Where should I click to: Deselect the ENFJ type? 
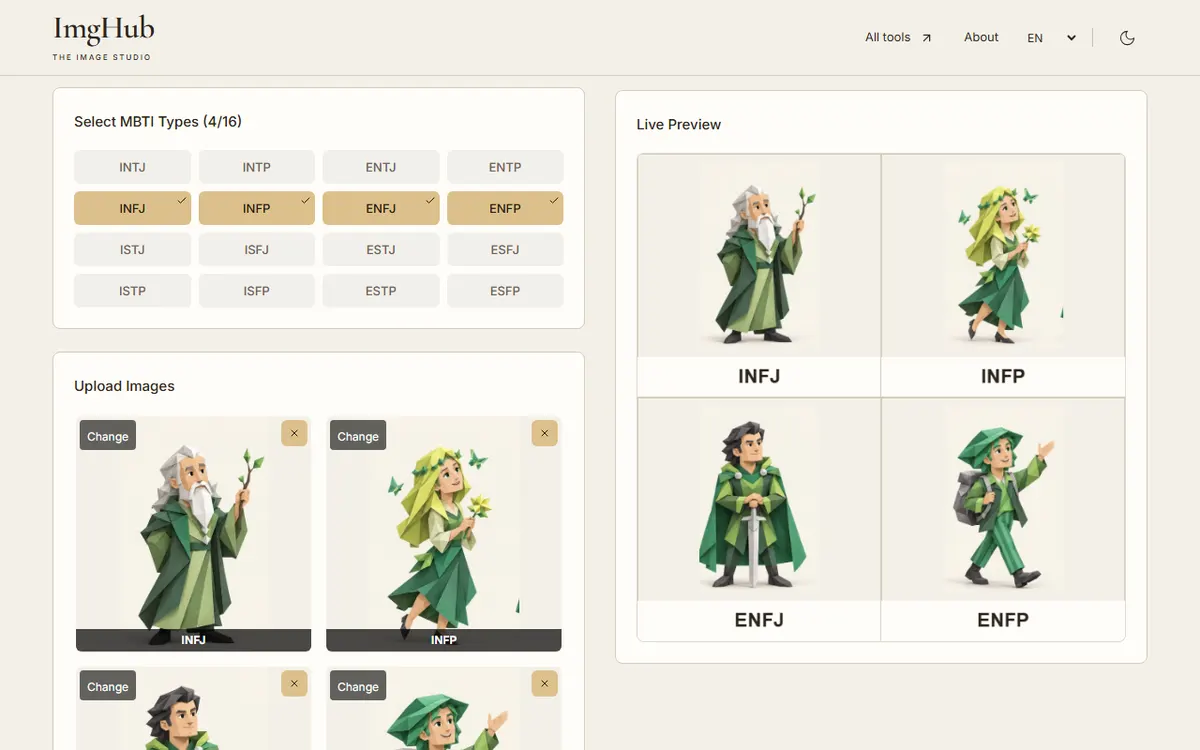[381, 208]
